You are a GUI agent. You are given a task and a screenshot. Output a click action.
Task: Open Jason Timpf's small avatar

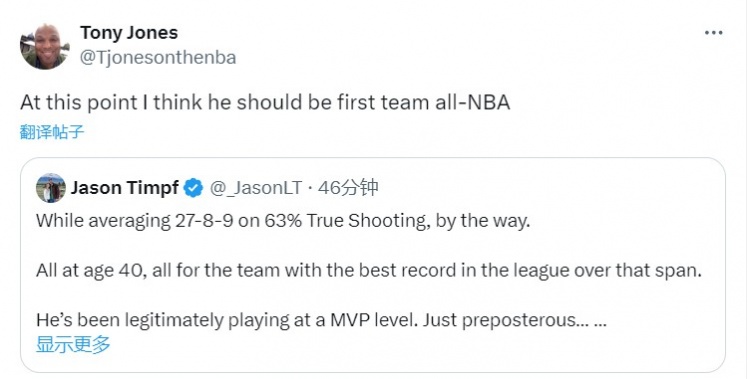pyautogui.click(x=51, y=188)
